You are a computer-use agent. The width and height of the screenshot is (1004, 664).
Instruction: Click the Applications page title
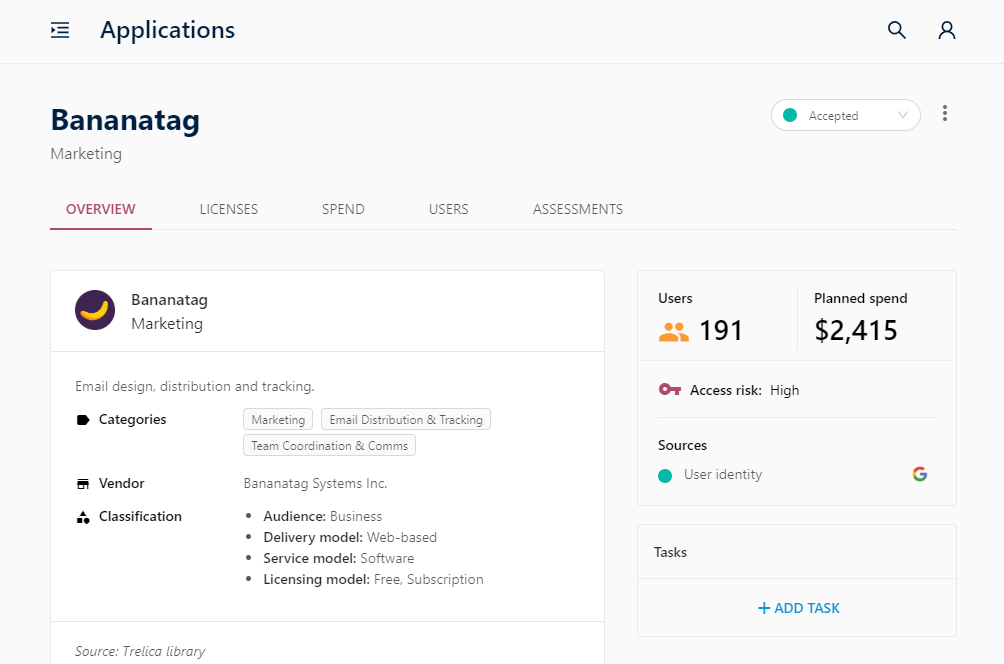point(168,30)
